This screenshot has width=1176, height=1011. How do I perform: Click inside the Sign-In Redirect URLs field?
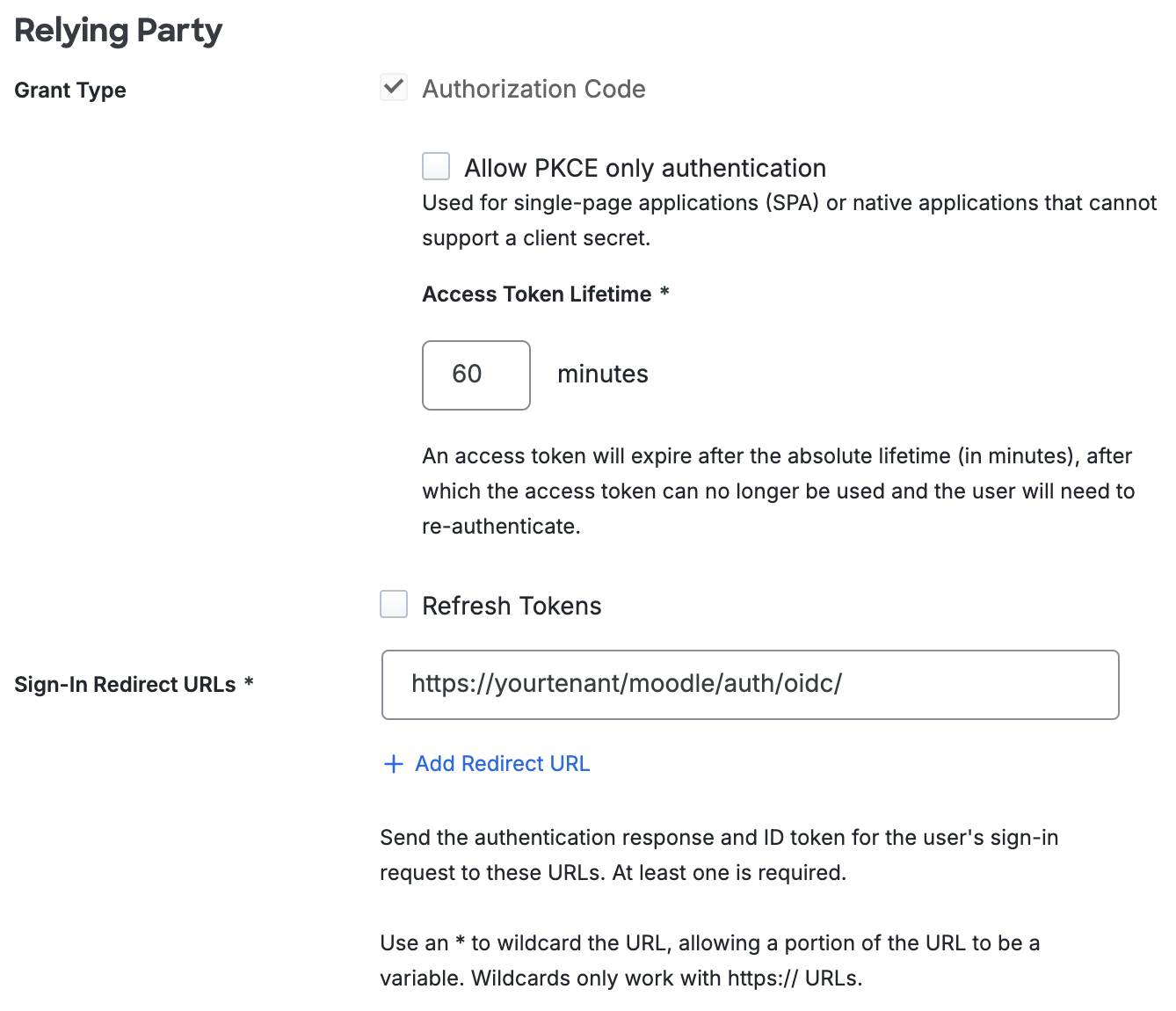(x=749, y=684)
